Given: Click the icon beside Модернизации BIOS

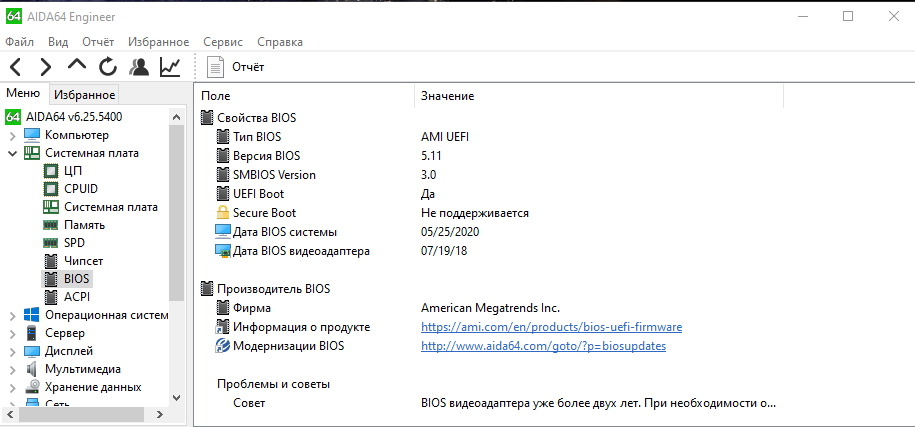Looking at the screenshot, I should [x=223, y=346].
